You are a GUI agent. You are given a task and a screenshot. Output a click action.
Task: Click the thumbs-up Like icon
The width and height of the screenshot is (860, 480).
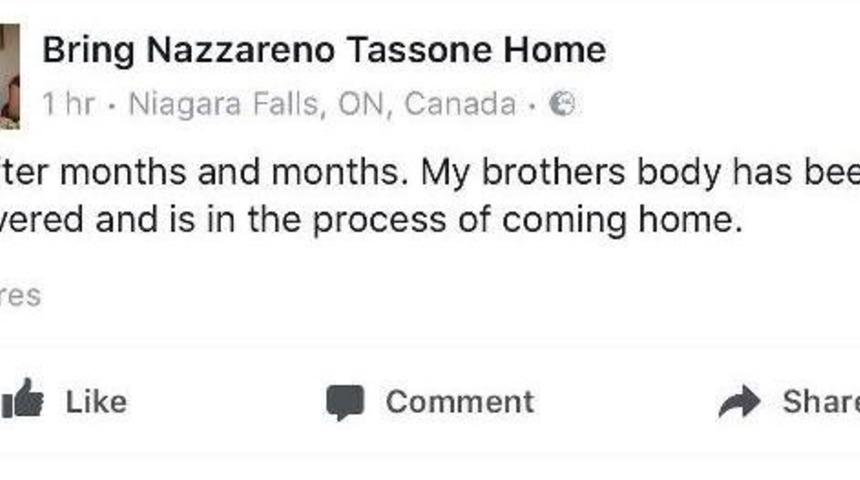[x=22, y=400]
